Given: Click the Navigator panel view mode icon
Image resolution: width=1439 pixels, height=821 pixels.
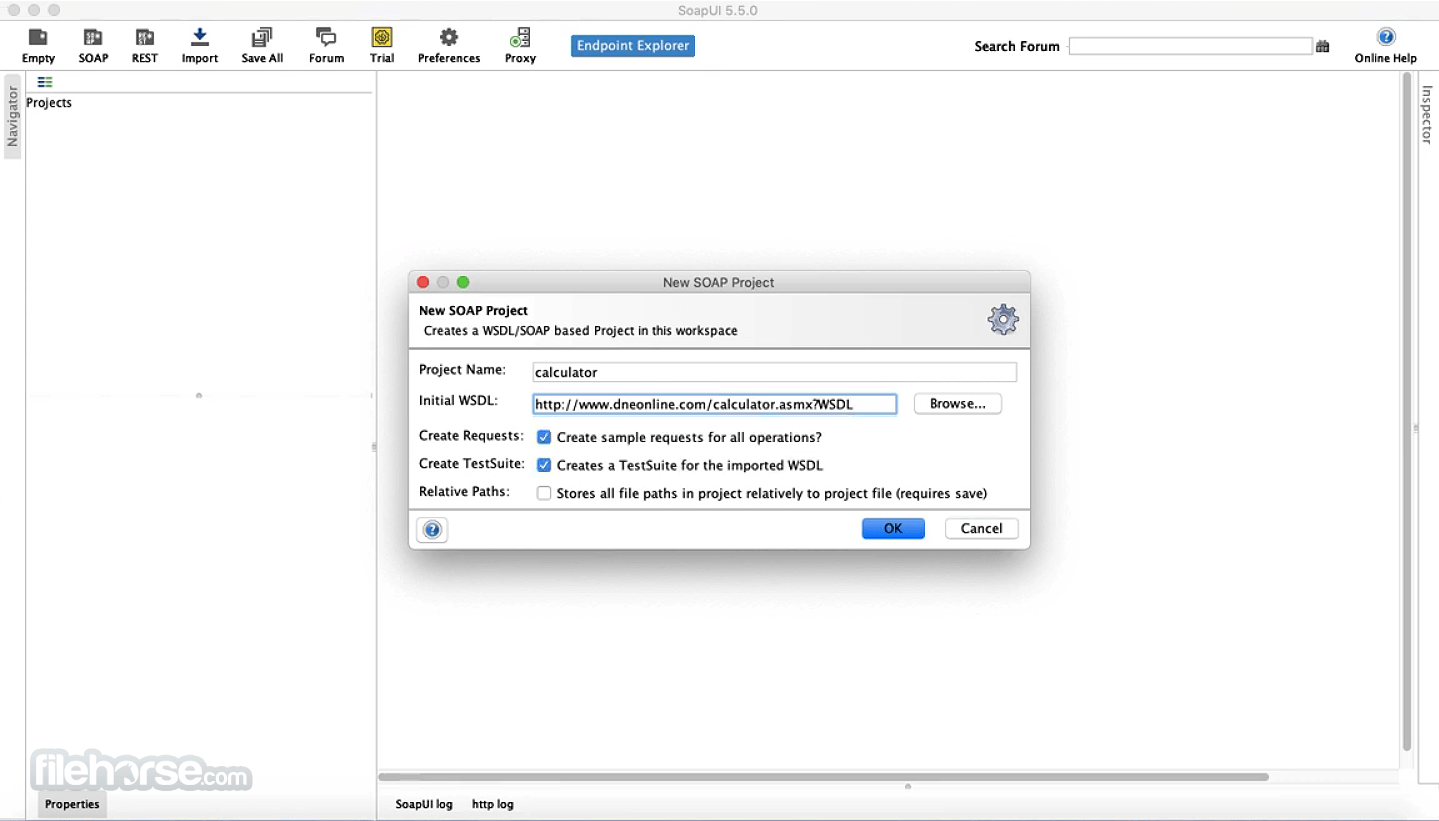Looking at the screenshot, I should 45,82.
